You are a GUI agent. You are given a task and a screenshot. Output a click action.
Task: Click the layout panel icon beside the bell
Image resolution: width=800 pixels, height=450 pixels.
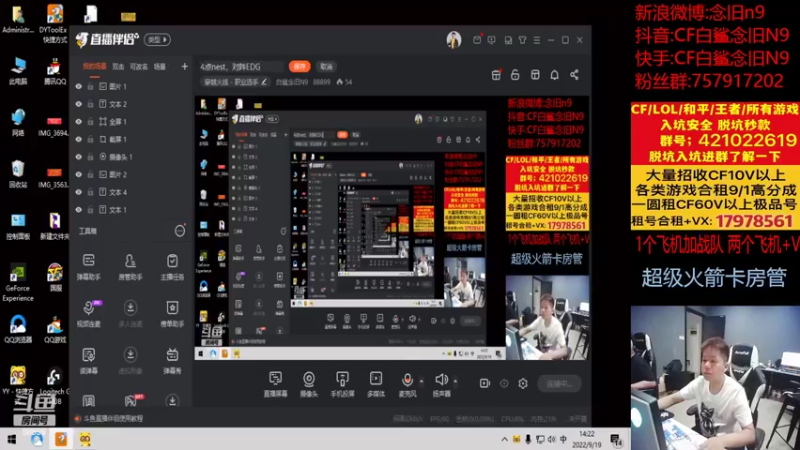click(535, 75)
